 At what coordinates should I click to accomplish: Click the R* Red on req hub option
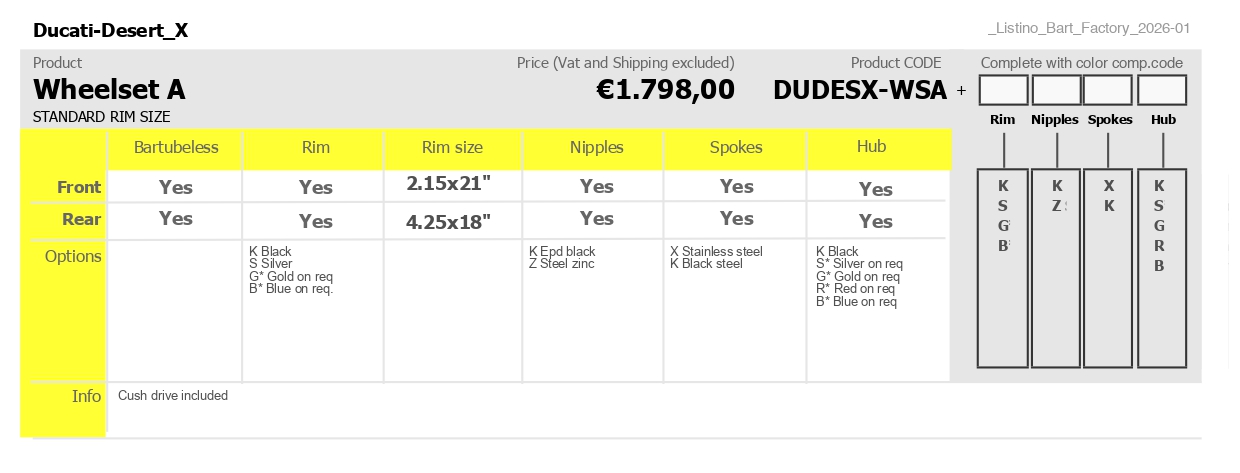pos(857,289)
